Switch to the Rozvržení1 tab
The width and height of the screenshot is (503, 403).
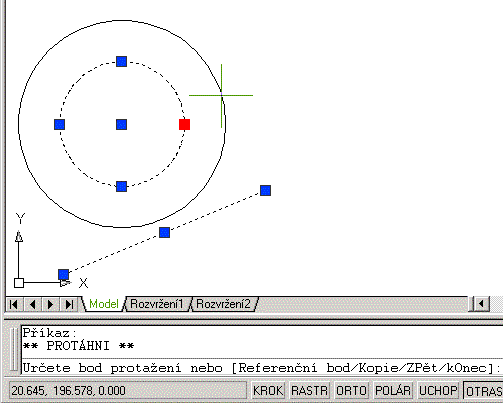pyautogui.click(x=157, y=304)
